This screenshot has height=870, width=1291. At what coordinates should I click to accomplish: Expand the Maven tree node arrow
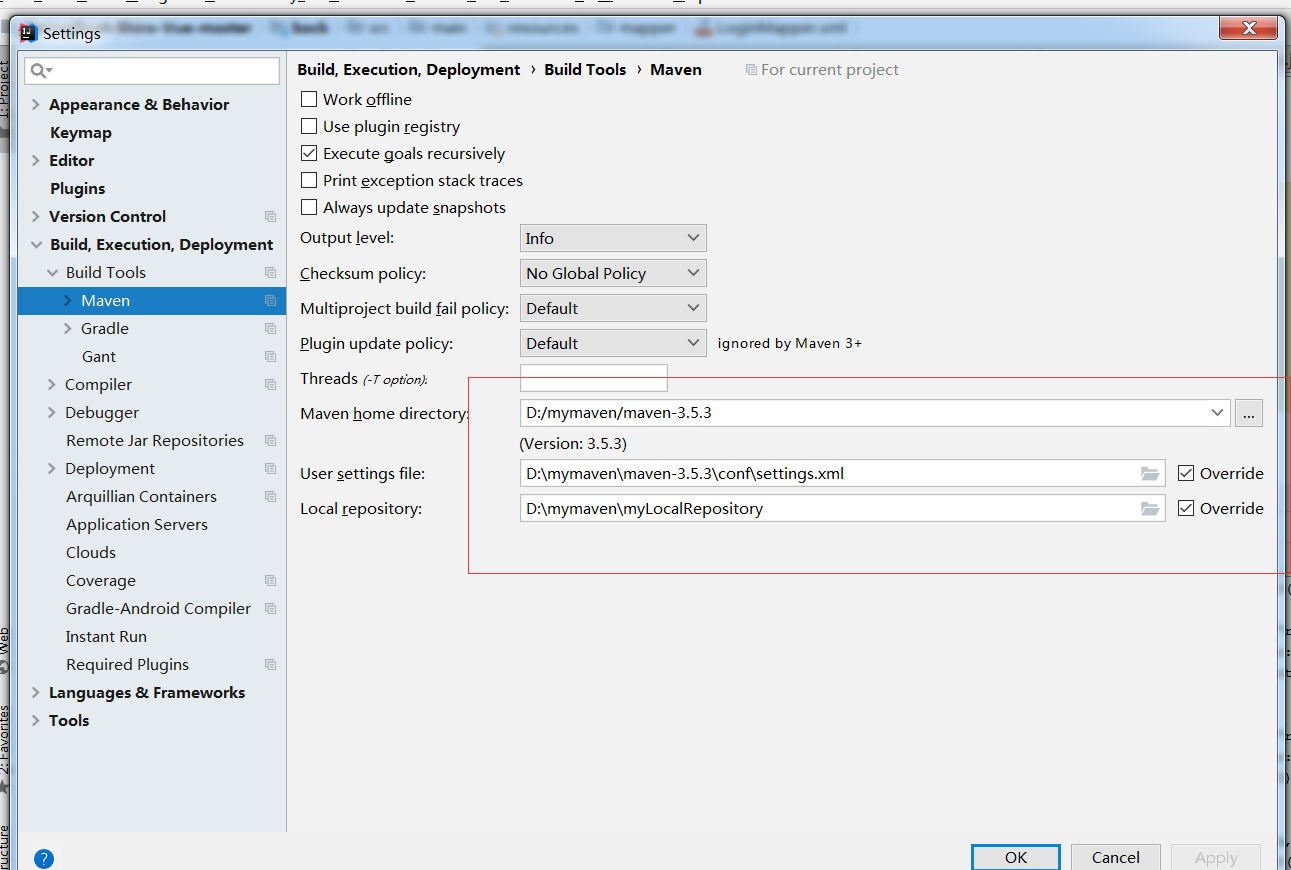click(x=68, y=300)
